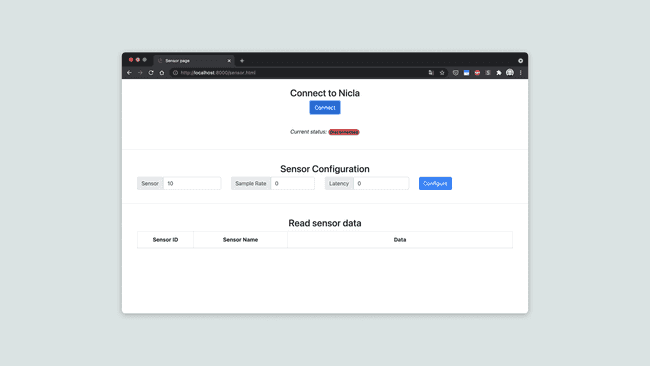Viewport: 650px width, 366px height.
Task: Open the Extensions puzzle piece menu
Action: tap(499, 73)
